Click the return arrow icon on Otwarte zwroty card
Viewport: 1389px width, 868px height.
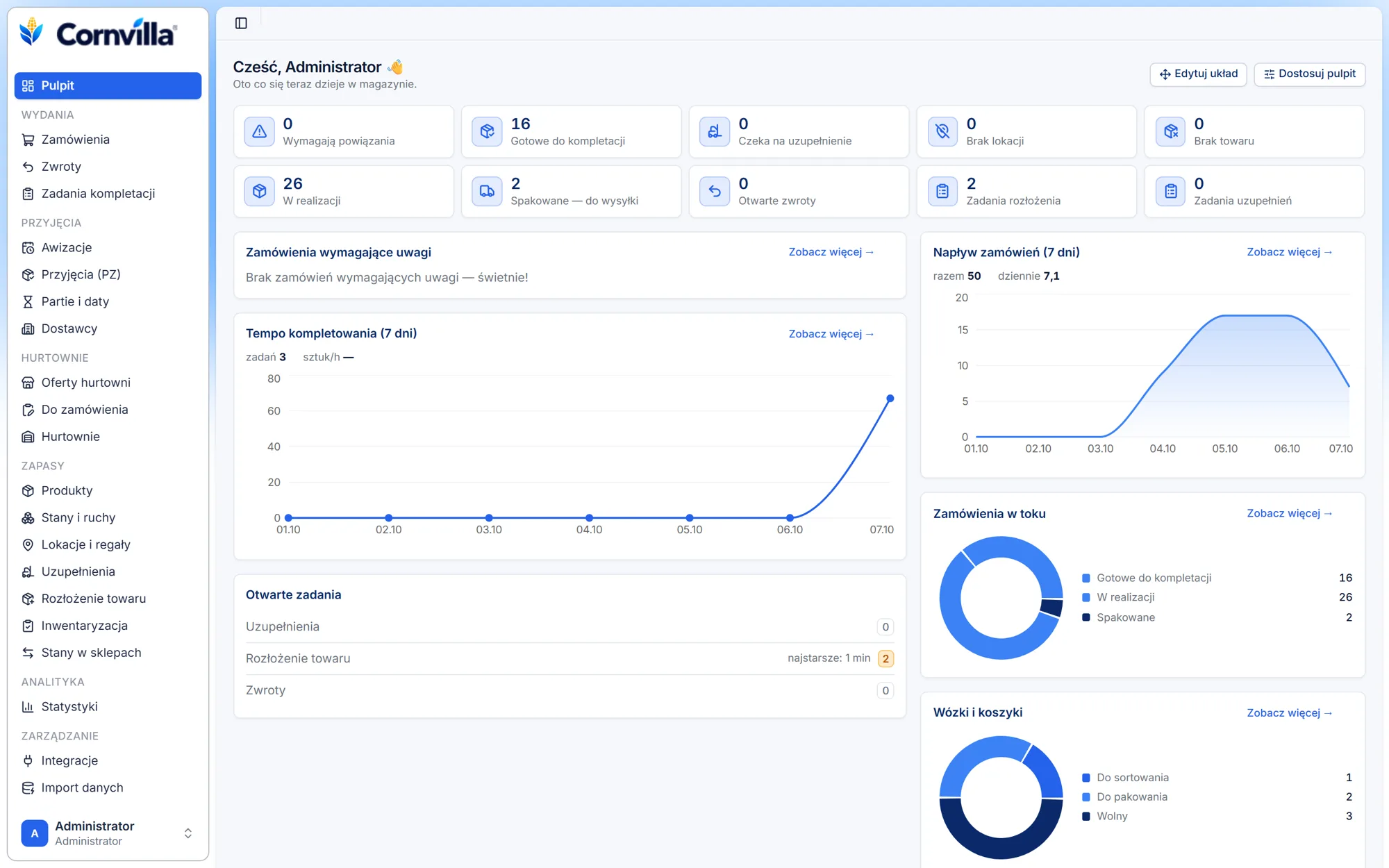coord(715,191)
